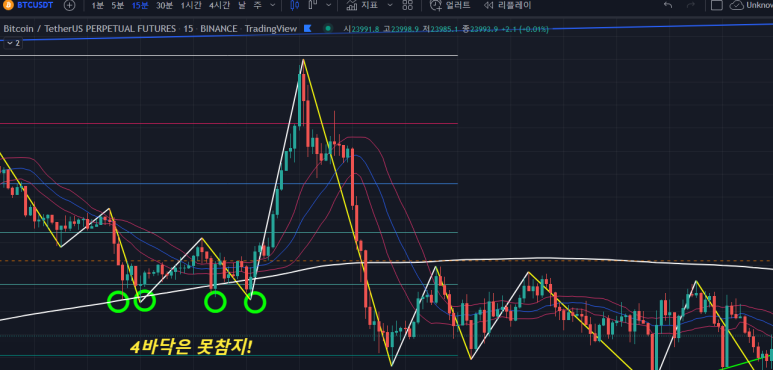773x370 pixels.
Task: Open the cloud-saved layout name button
Action: click(x=751, y=5)
